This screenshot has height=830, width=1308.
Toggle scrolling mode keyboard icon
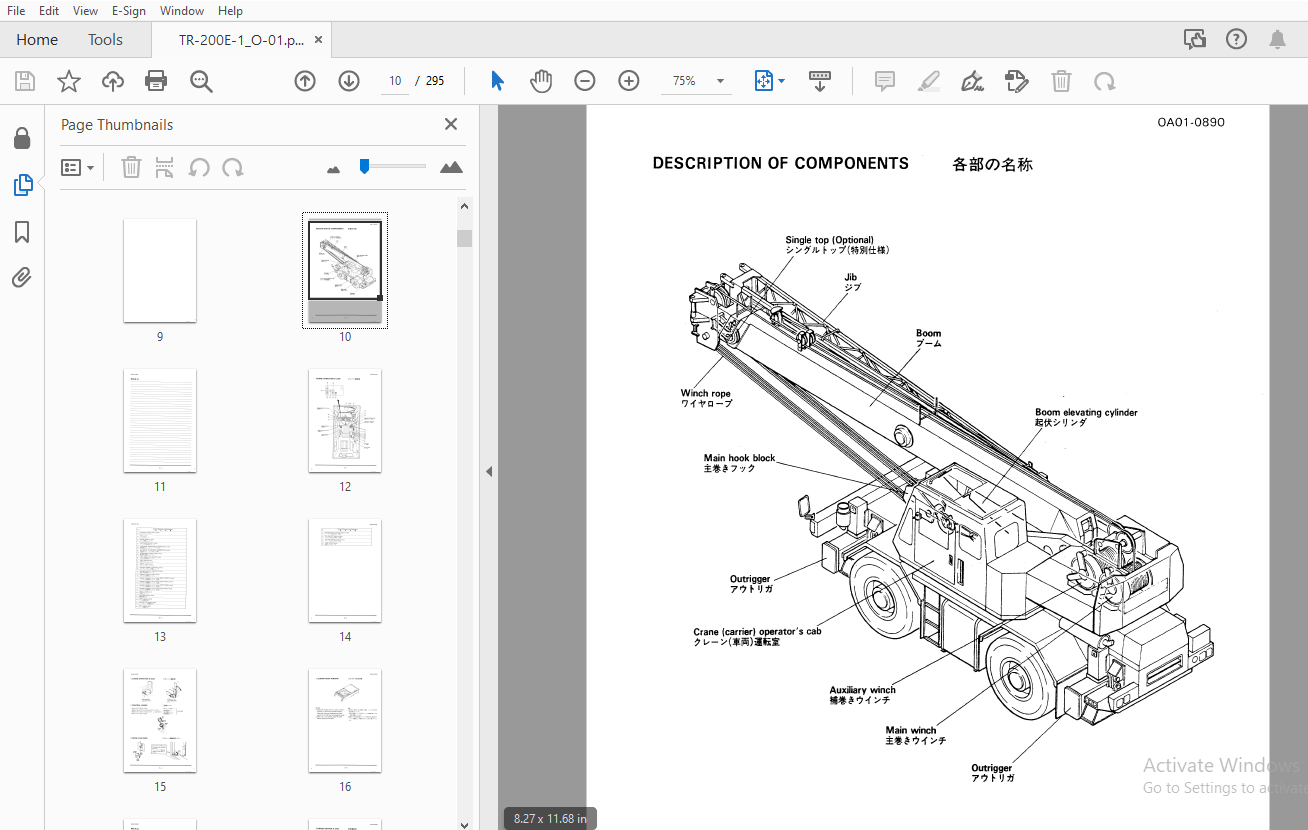820,81
